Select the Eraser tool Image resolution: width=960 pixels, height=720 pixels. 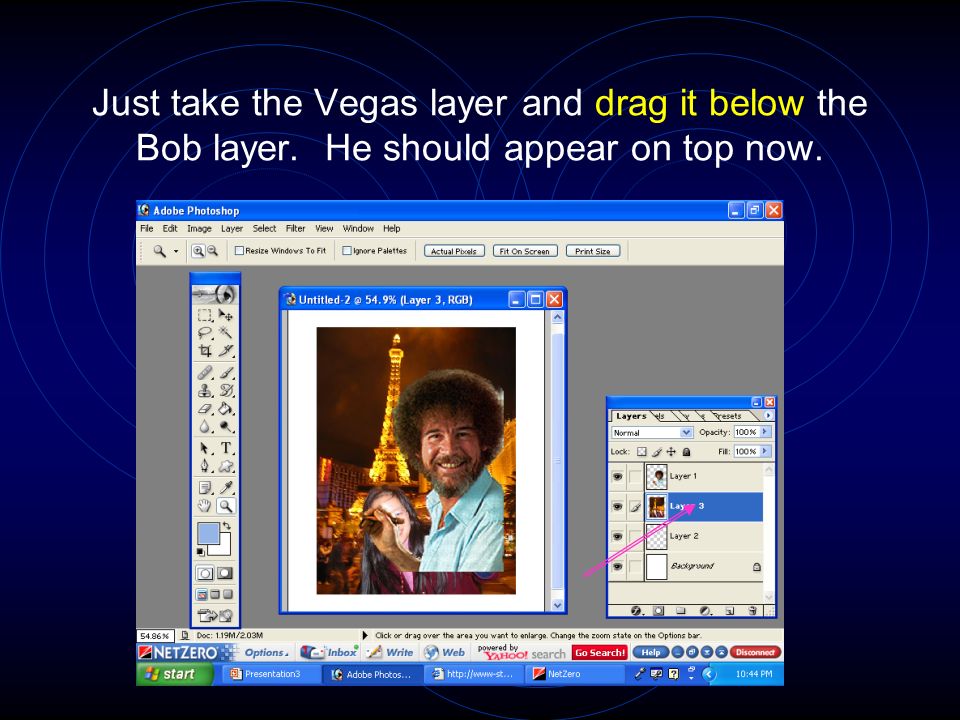(205, 408)
